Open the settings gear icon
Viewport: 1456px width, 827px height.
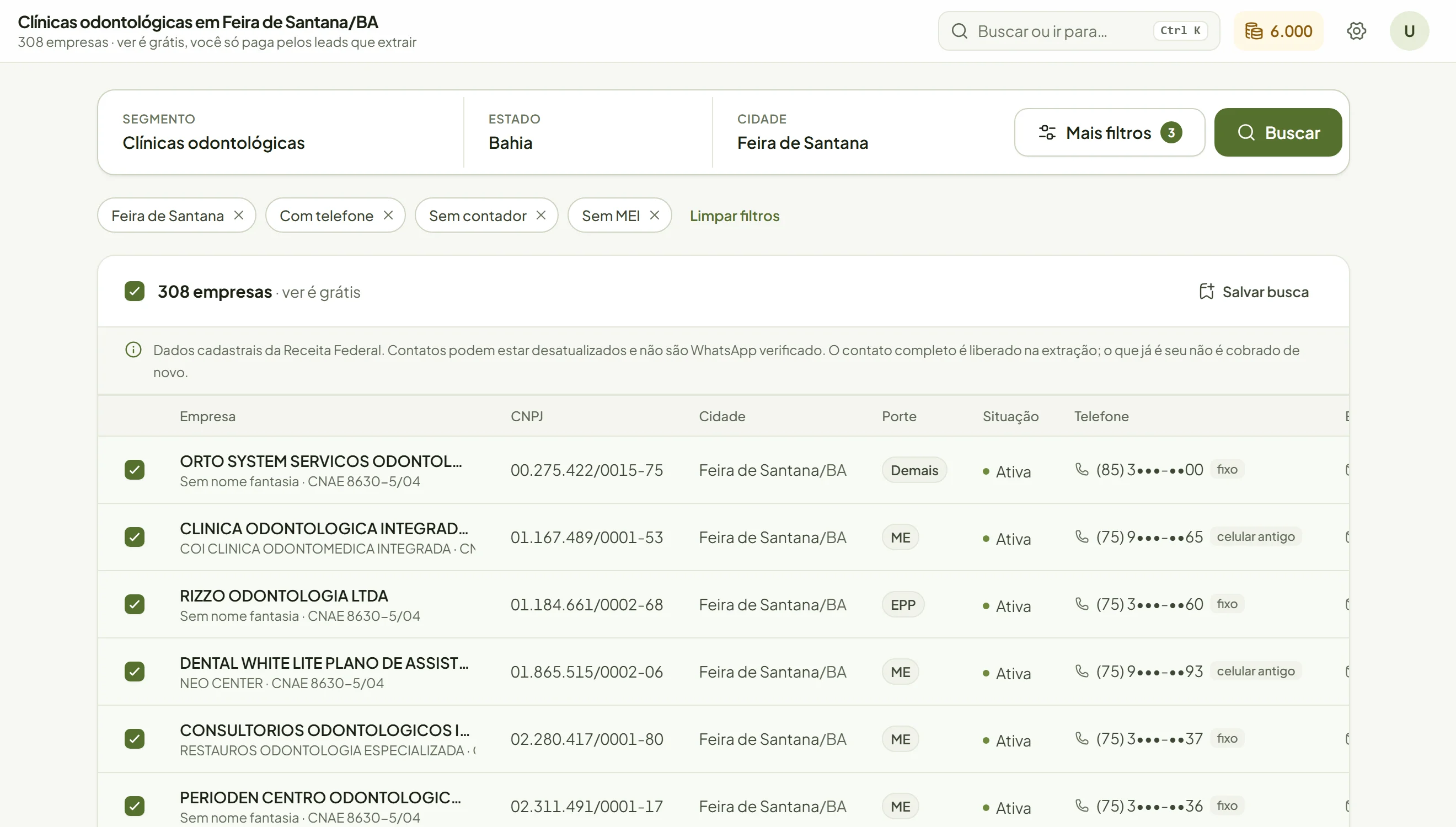point(1356,31)
